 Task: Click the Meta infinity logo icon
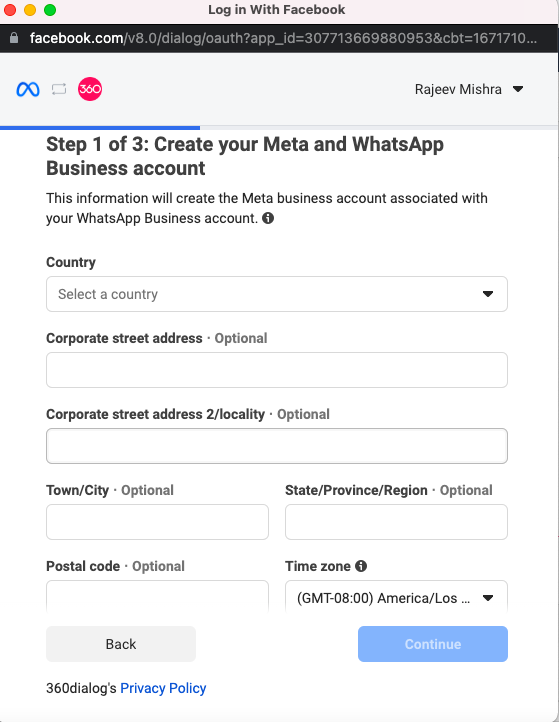[x=28, y=89]
